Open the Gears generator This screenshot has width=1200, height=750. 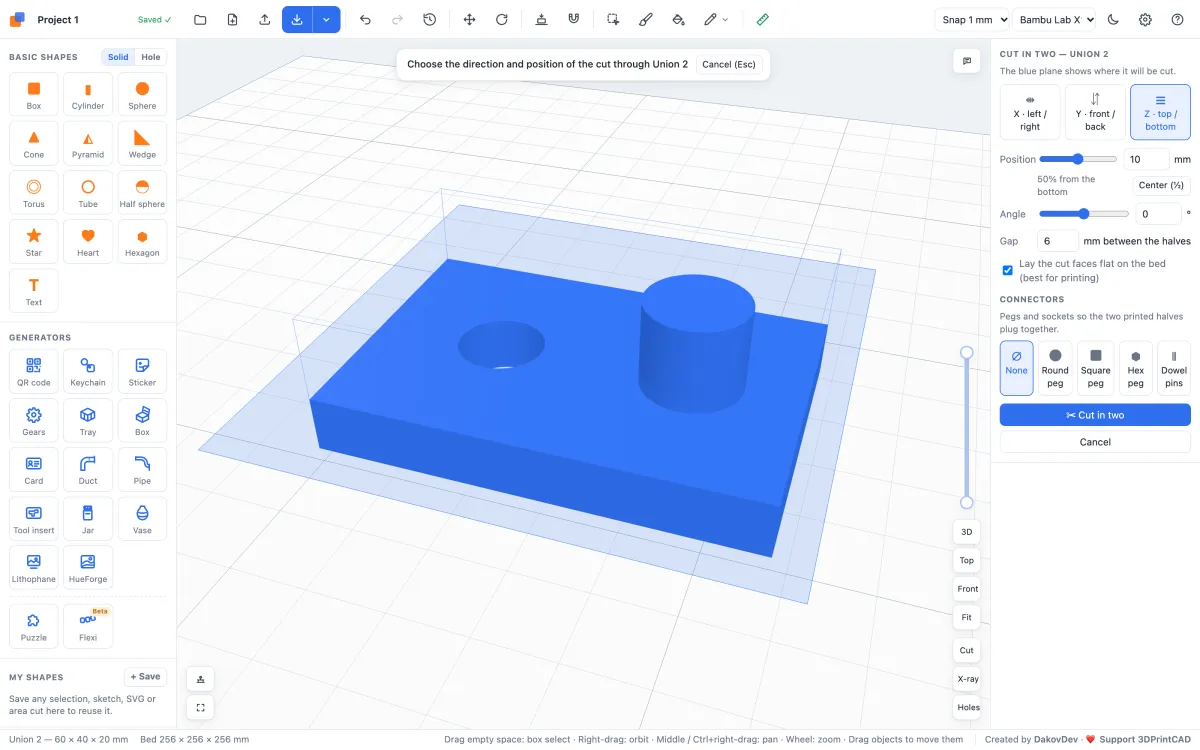coord(34,421)
